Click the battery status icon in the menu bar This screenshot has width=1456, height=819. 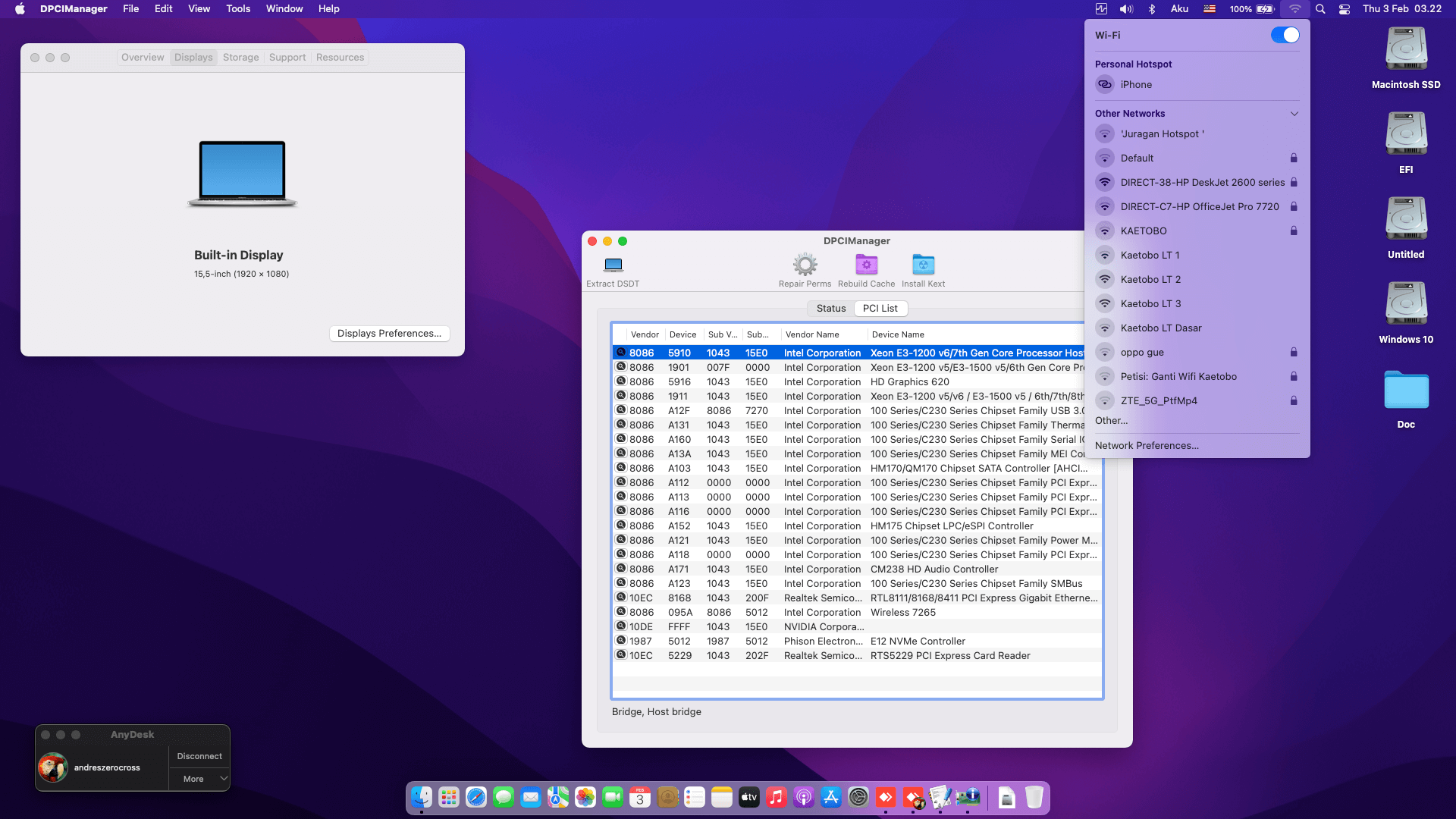tap(1266, 9)
